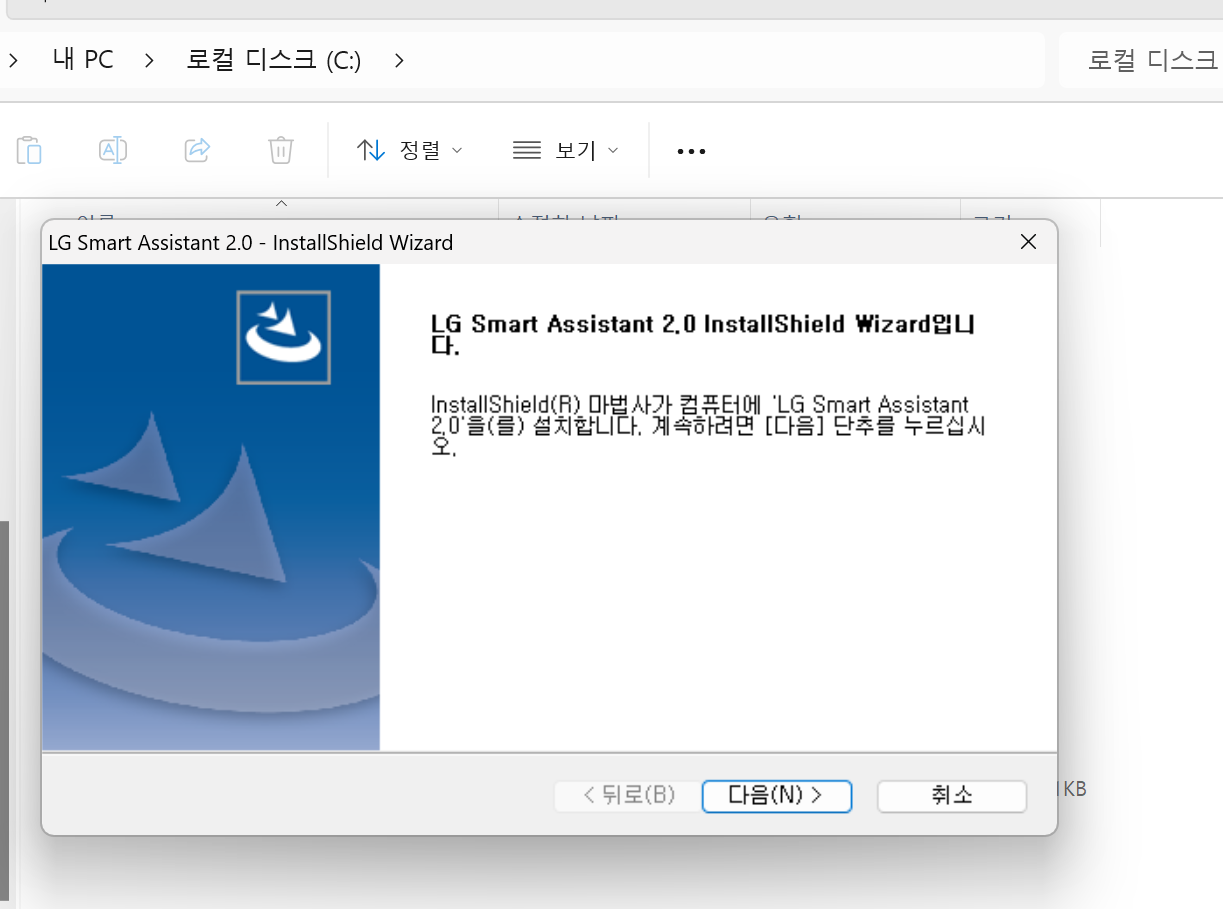Viewport: 1223px width, 909px height.
Task: Expand the chevron before 내 PC
Action: 13,60
